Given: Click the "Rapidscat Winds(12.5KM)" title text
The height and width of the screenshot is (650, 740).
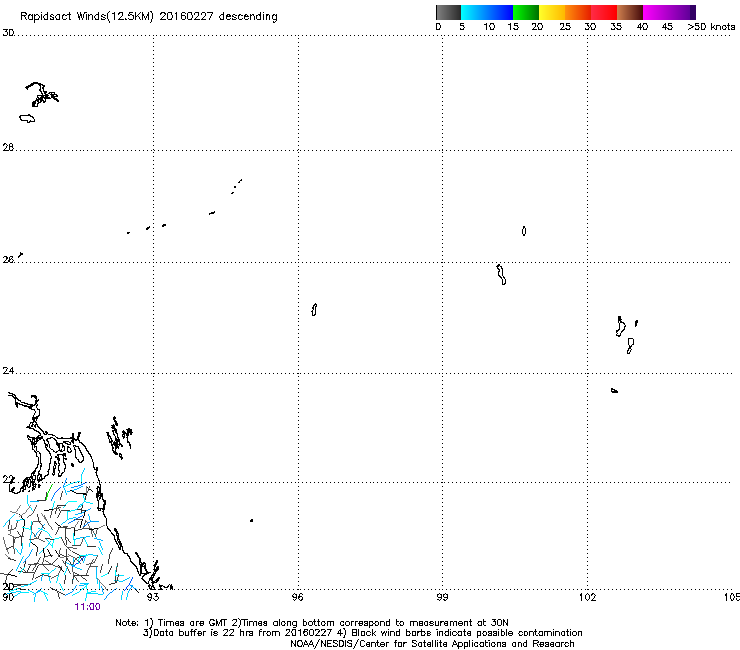Looking at the screenshot, I should 87,17.
